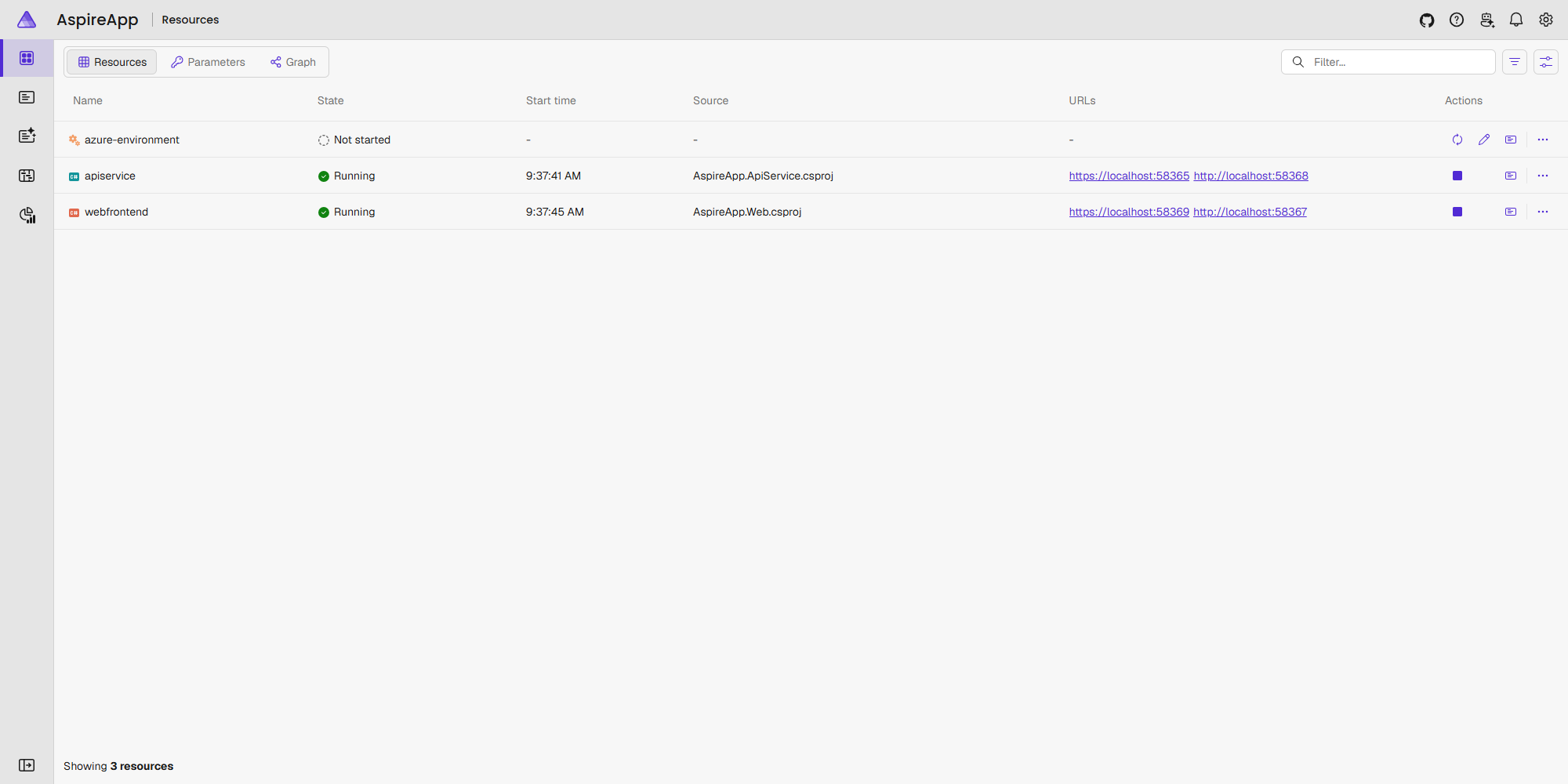Switch to the Graph tab
Viewport: 1568px width, 784px height.
point(293,62)
